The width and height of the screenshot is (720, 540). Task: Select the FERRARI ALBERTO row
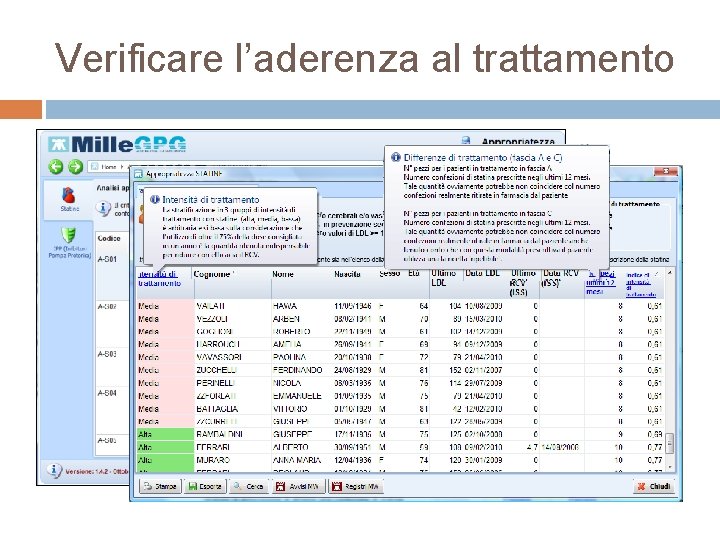coord(400,447)
